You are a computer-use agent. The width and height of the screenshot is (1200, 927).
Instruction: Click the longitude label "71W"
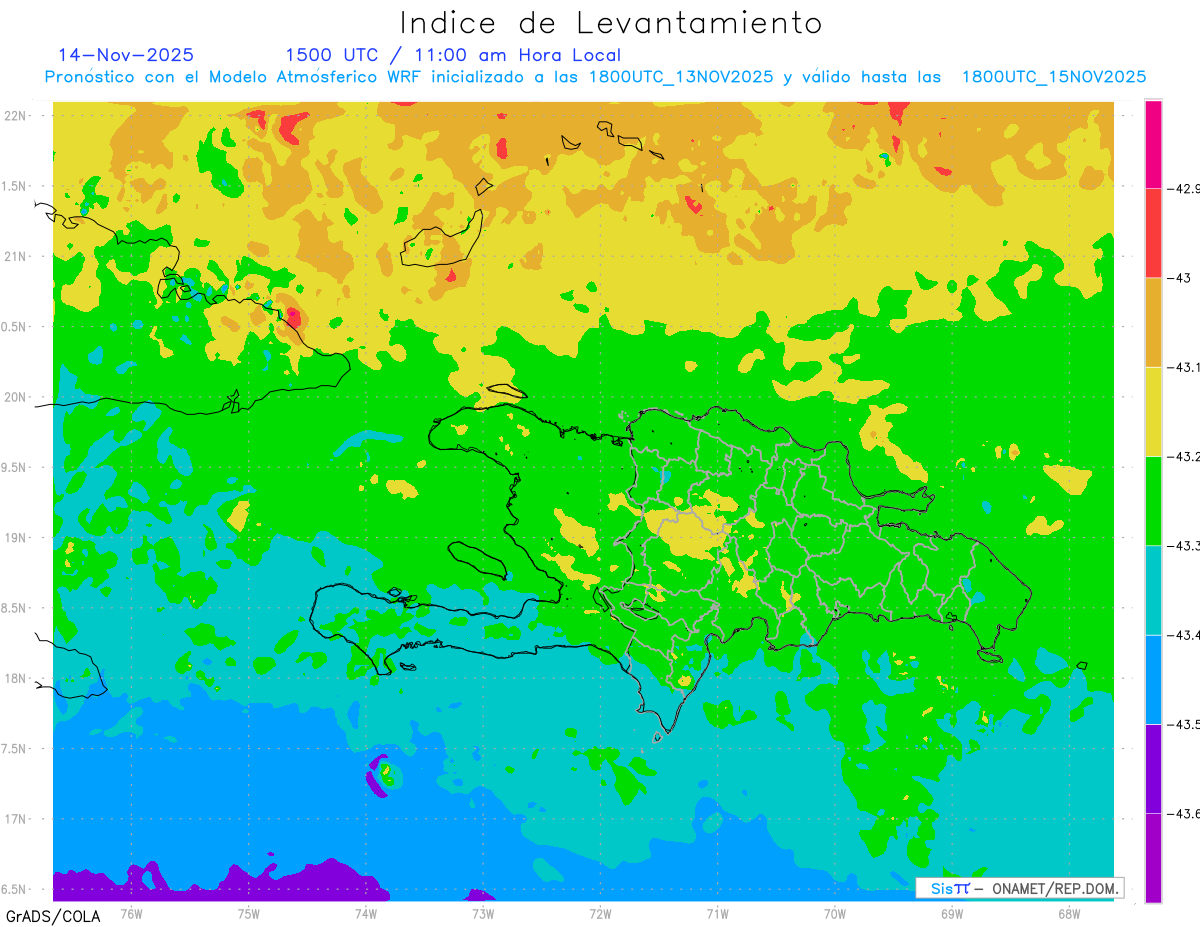[x=717, y=913]
